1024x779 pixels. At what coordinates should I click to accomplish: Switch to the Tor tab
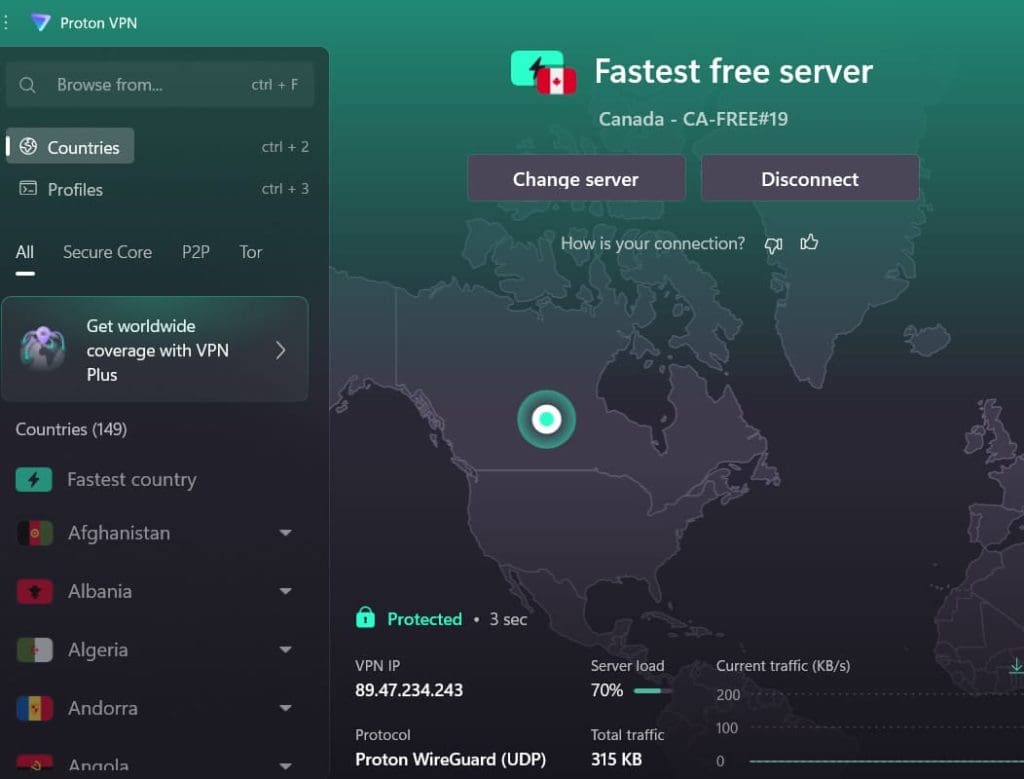251,252
